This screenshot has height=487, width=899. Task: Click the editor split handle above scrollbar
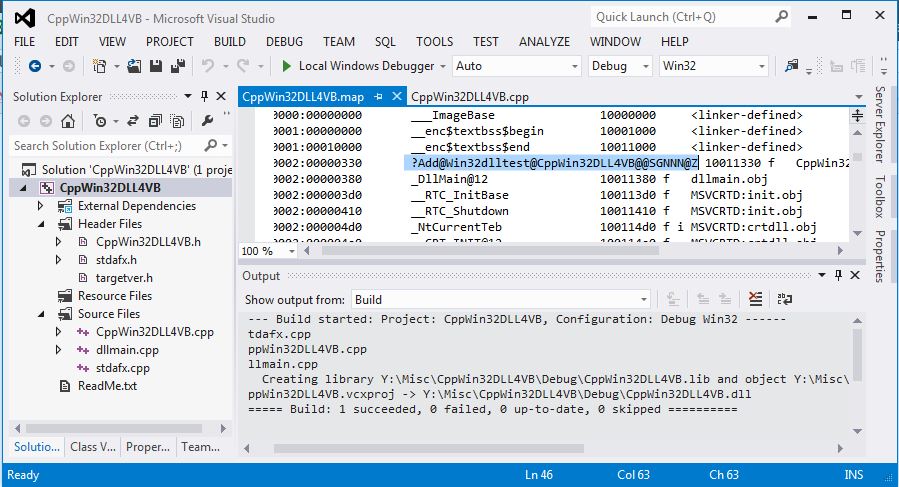857,115
